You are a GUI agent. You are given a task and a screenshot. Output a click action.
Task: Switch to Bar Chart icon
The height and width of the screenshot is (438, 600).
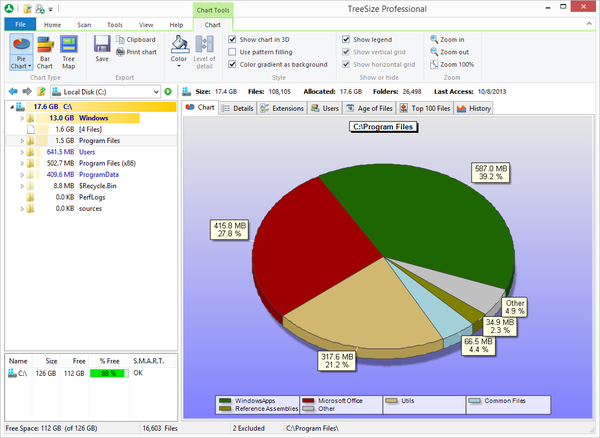[45, 44]
